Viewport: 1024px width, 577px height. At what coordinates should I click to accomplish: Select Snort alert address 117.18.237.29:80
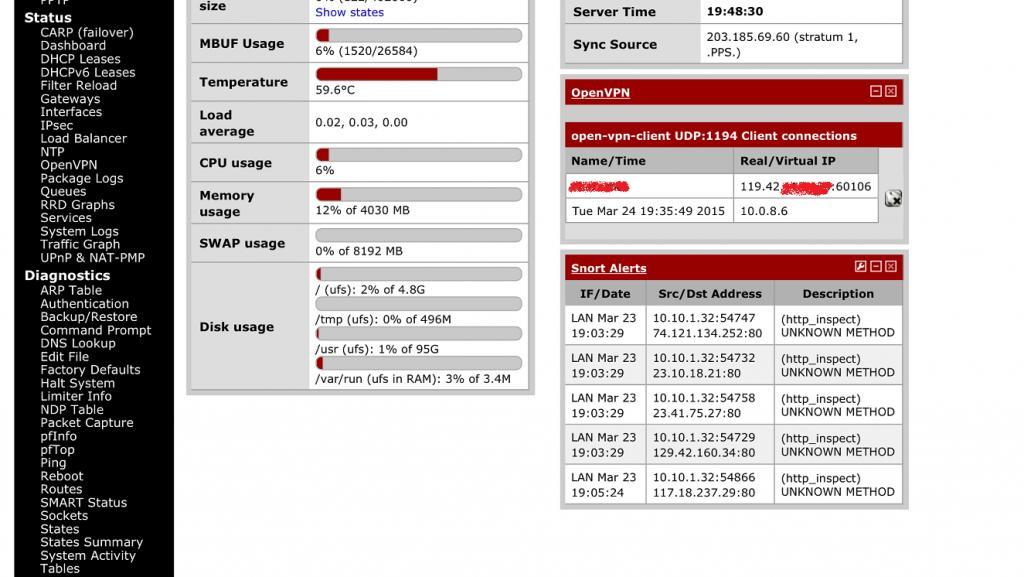[704, 493]
